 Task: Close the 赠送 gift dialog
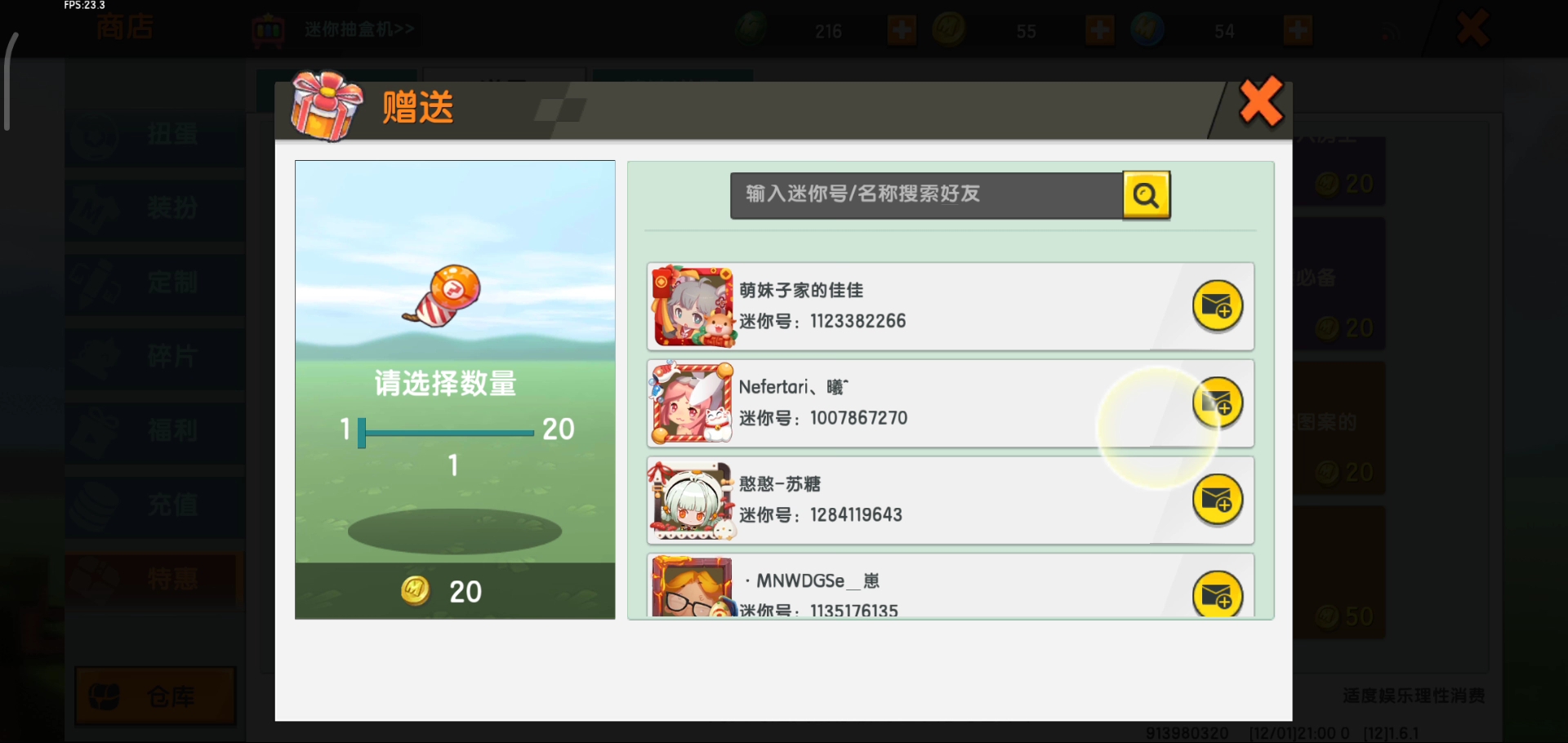[1261, 102]
